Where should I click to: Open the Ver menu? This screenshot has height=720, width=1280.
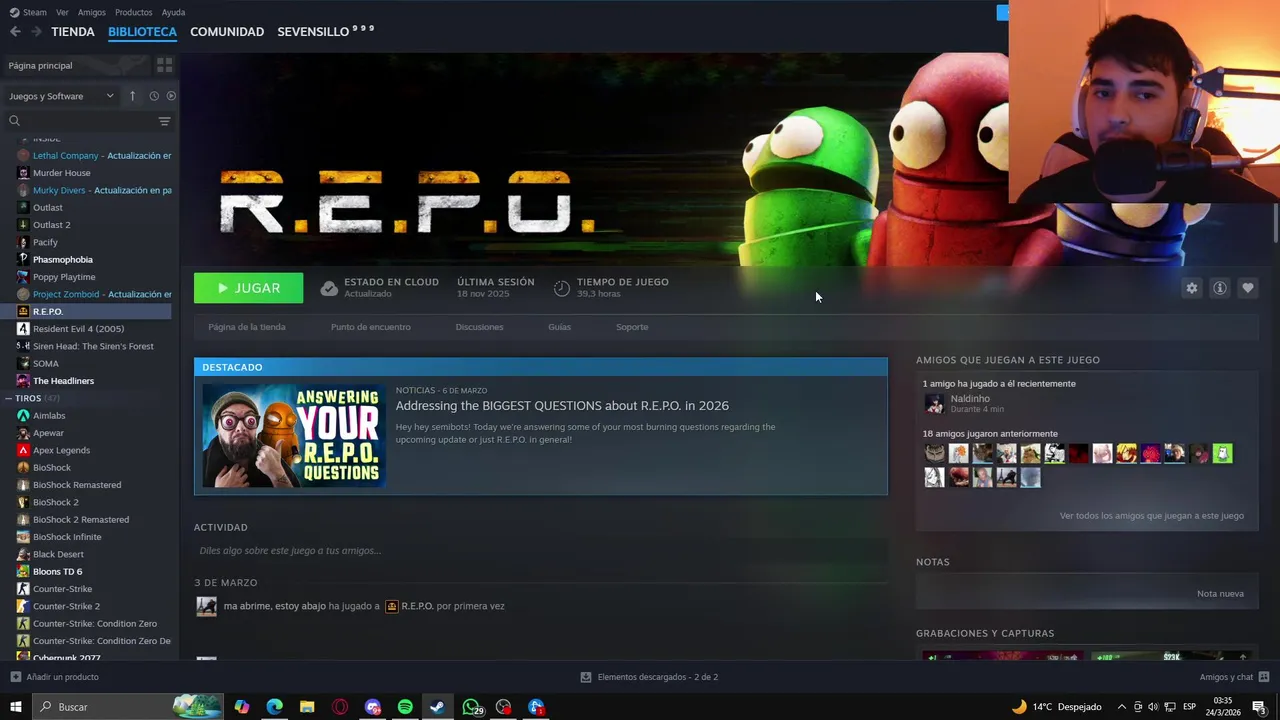point(62,12)
